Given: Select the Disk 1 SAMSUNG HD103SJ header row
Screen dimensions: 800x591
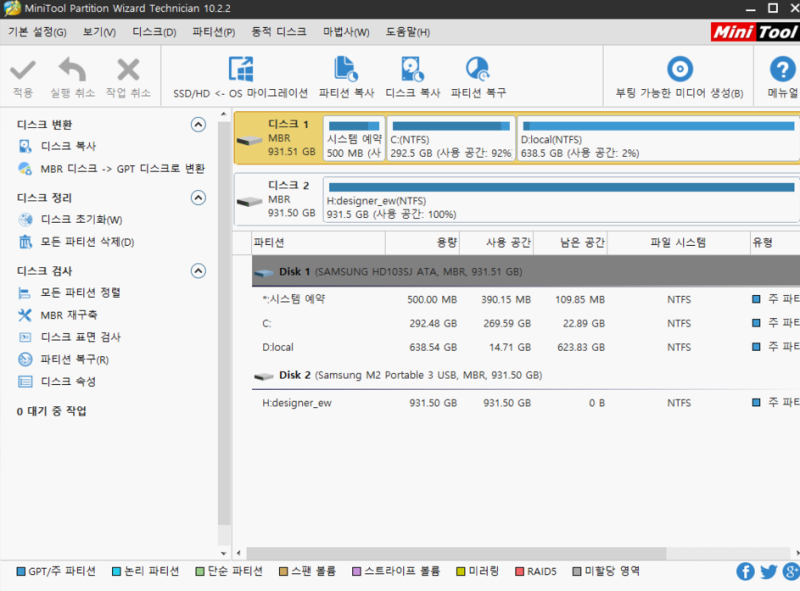Looking at the screenshot, I should (x=526, y=272).
